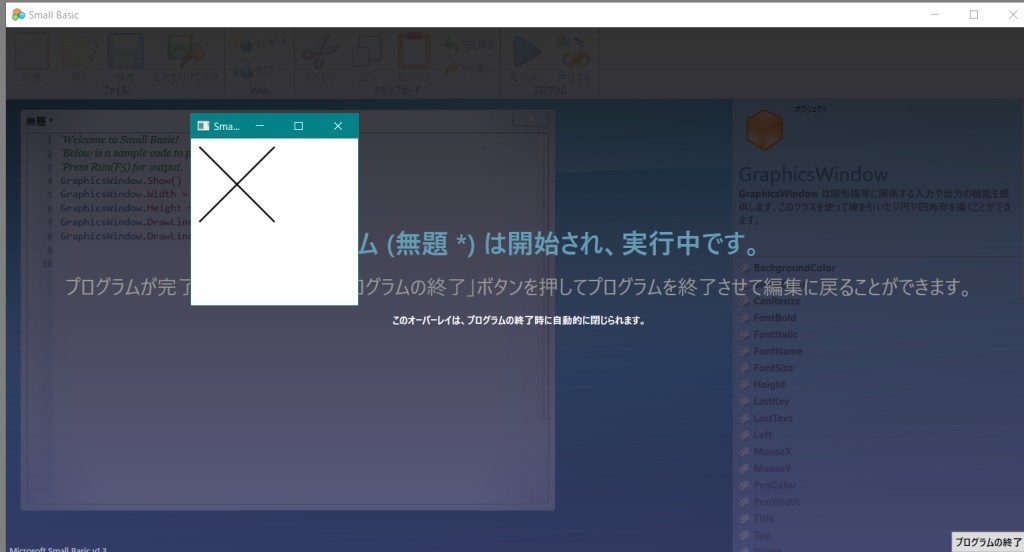
Task: Click the プログラムの終了 button
Action: (987, 542)
